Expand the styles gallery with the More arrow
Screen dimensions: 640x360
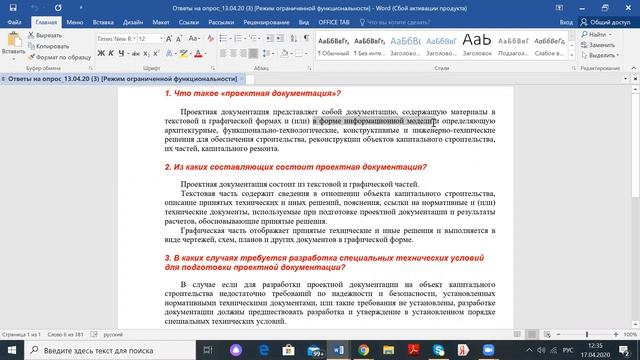coord(572,56)
